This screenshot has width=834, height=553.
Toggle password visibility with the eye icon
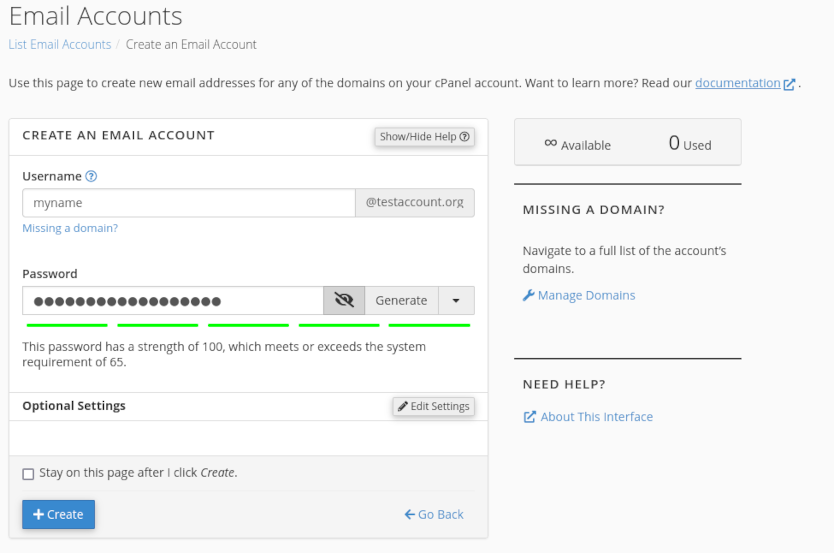tap(344, 300)
